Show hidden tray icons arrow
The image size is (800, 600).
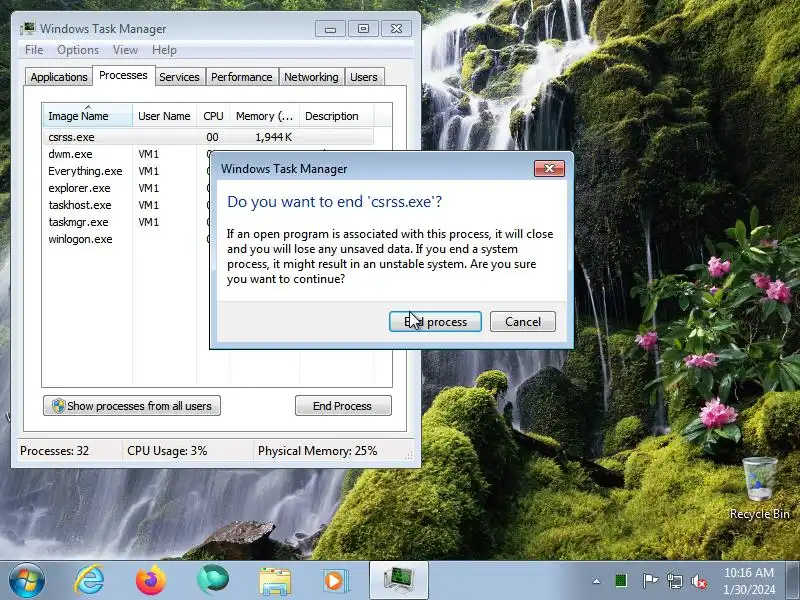596,581
